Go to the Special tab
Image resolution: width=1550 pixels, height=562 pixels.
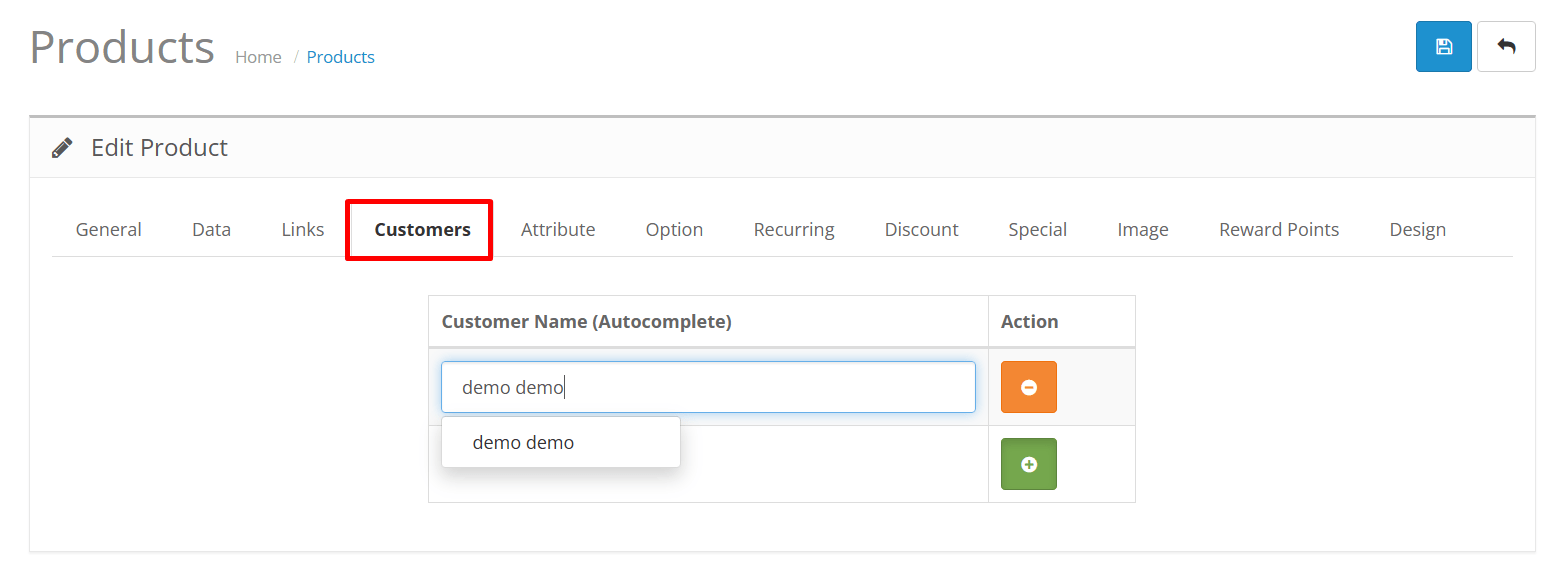click(1037, 230)
